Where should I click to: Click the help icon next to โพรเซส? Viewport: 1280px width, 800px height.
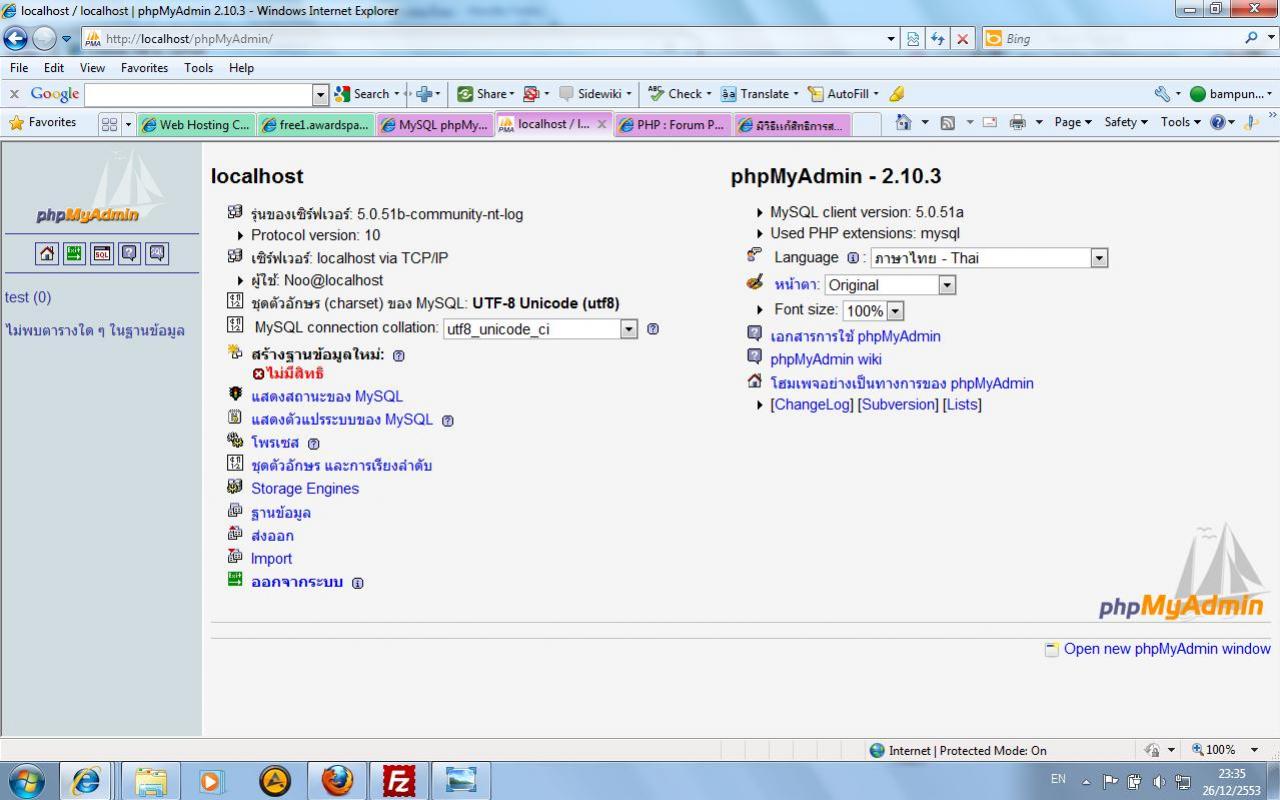point(314,443)
